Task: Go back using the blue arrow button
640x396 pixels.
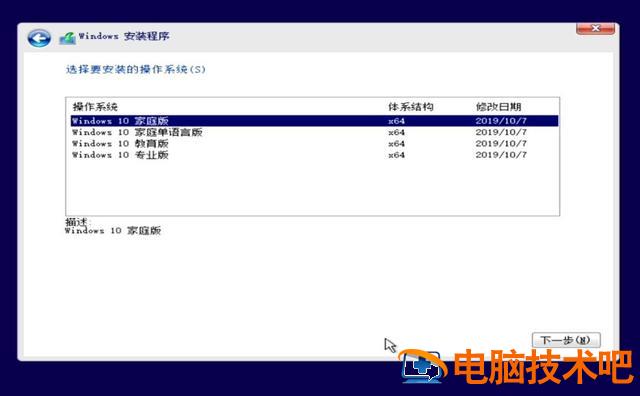Action: point(39,38)
